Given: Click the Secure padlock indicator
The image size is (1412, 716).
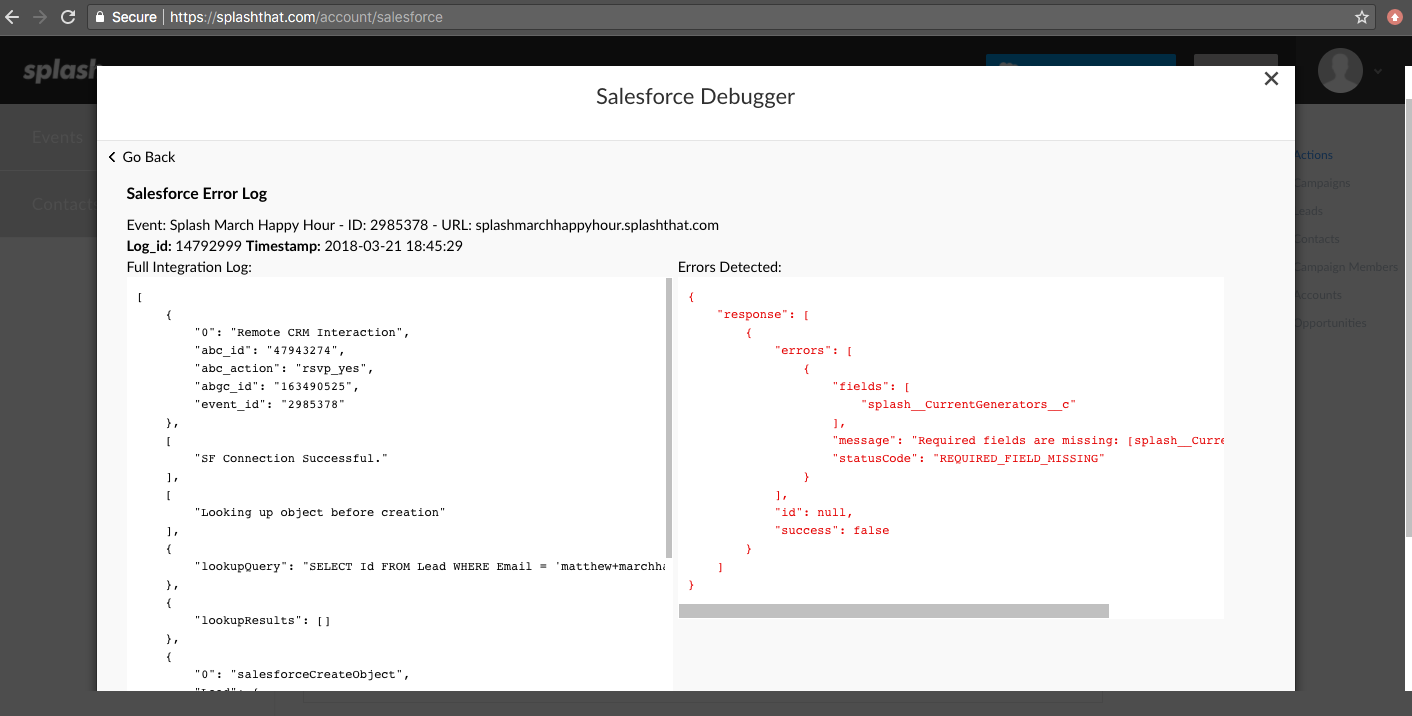Looking at the screenshot, I should point(126,17).
